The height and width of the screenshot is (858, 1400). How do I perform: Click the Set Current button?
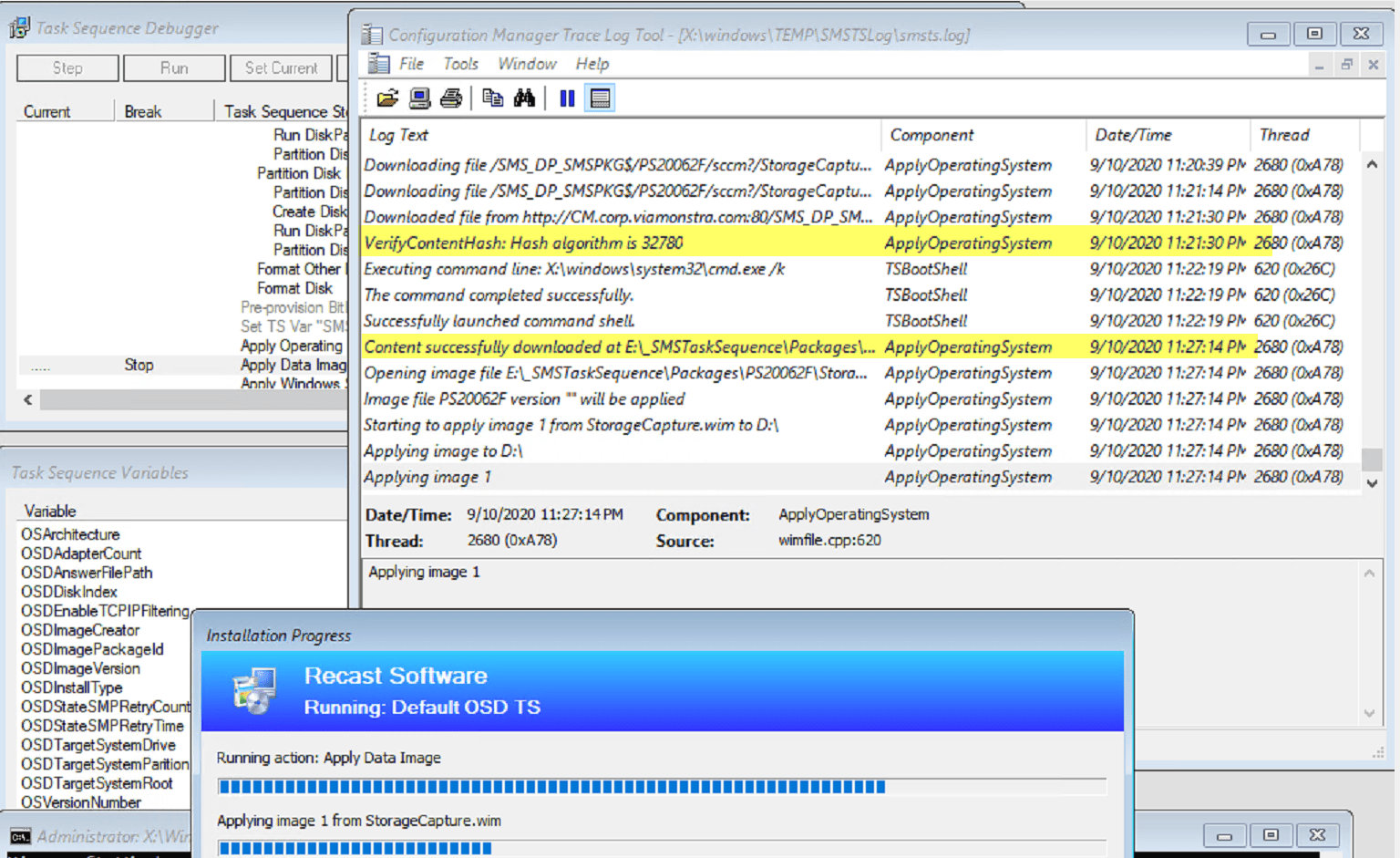281,67
